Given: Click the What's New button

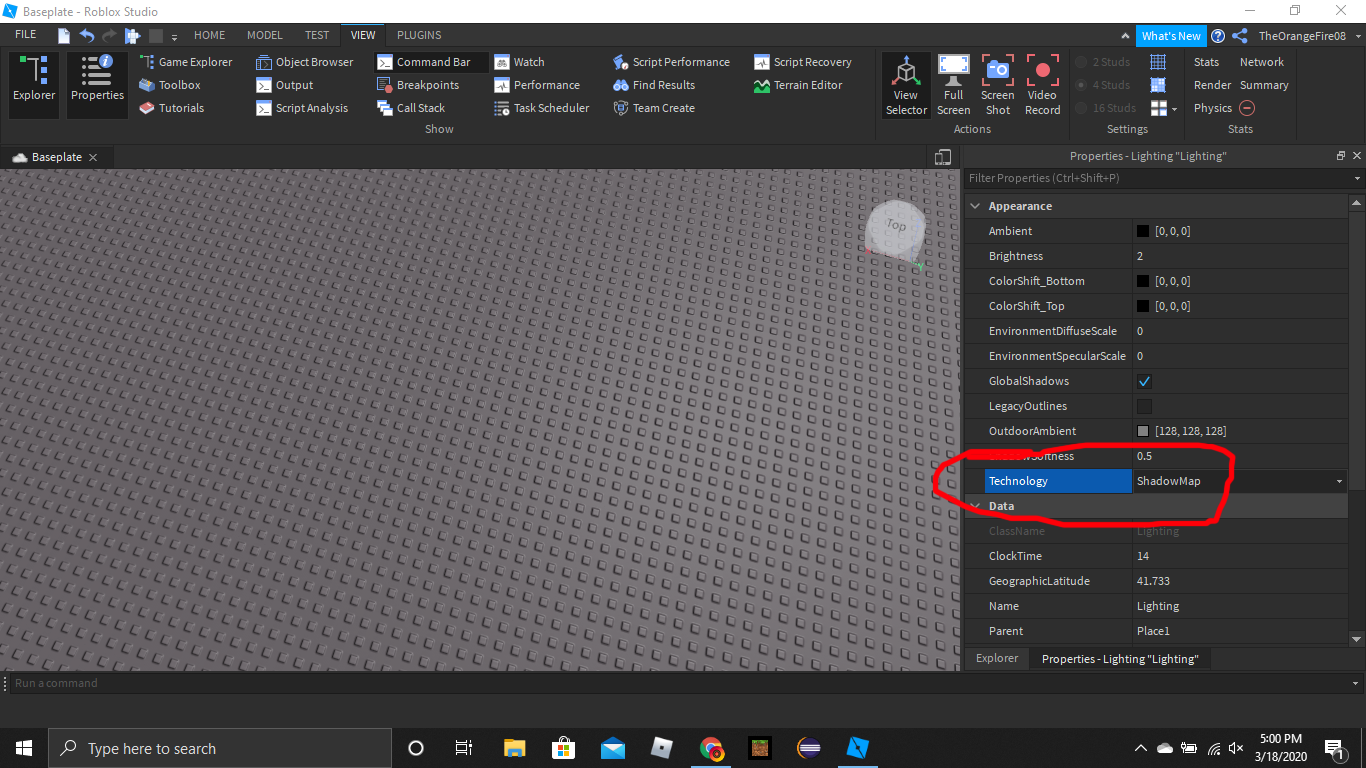Looking at the screenshot, I should (x=1171, y=36).
